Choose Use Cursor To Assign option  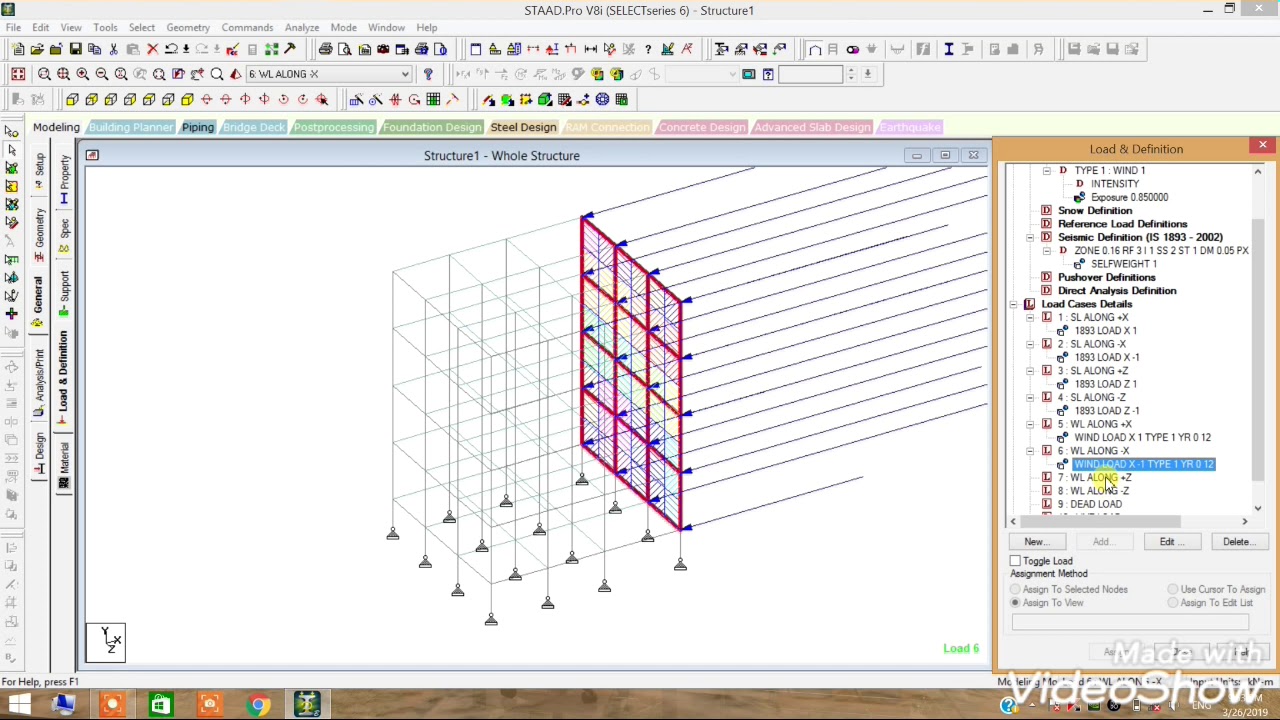pos(1174,590)
